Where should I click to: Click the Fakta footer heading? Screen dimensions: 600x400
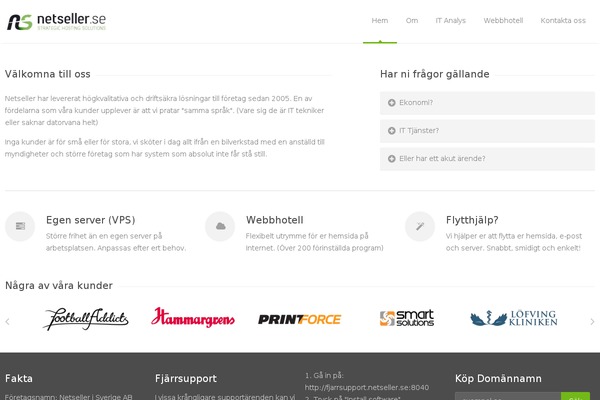point(19,379)
